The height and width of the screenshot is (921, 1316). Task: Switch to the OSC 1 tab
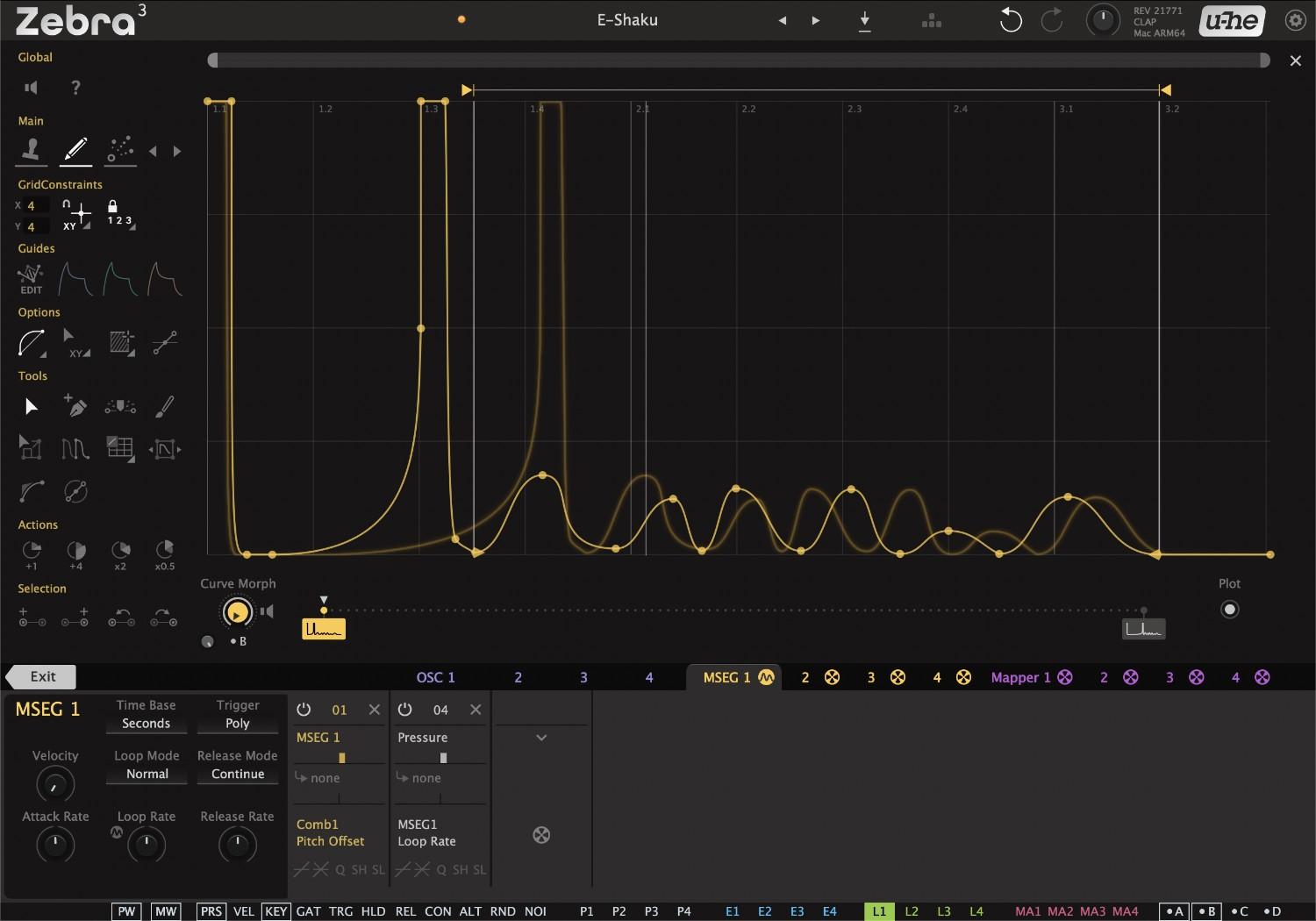436,676
